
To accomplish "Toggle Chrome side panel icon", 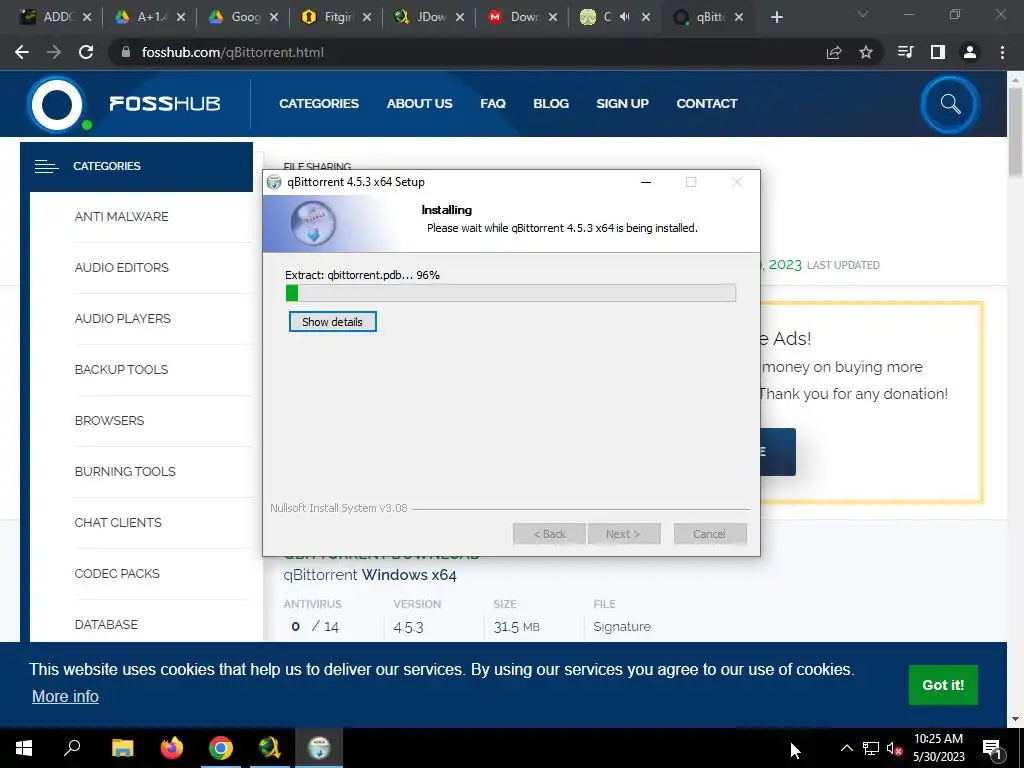I will coord(938,52).
